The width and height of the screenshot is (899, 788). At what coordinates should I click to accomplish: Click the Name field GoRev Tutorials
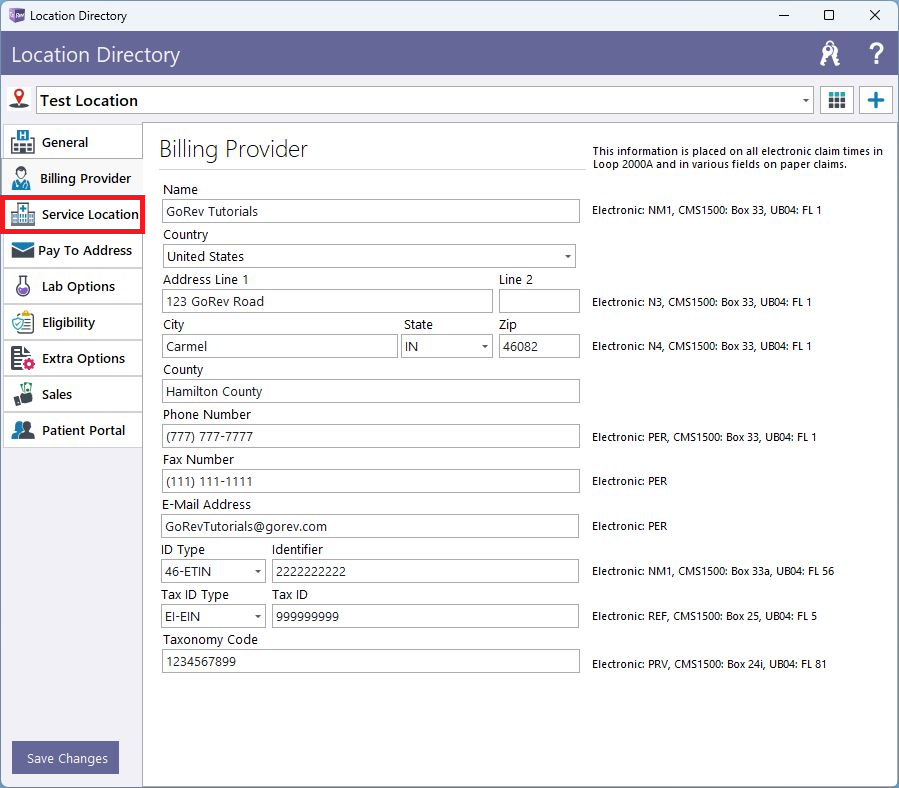click(x=370, y=211)
